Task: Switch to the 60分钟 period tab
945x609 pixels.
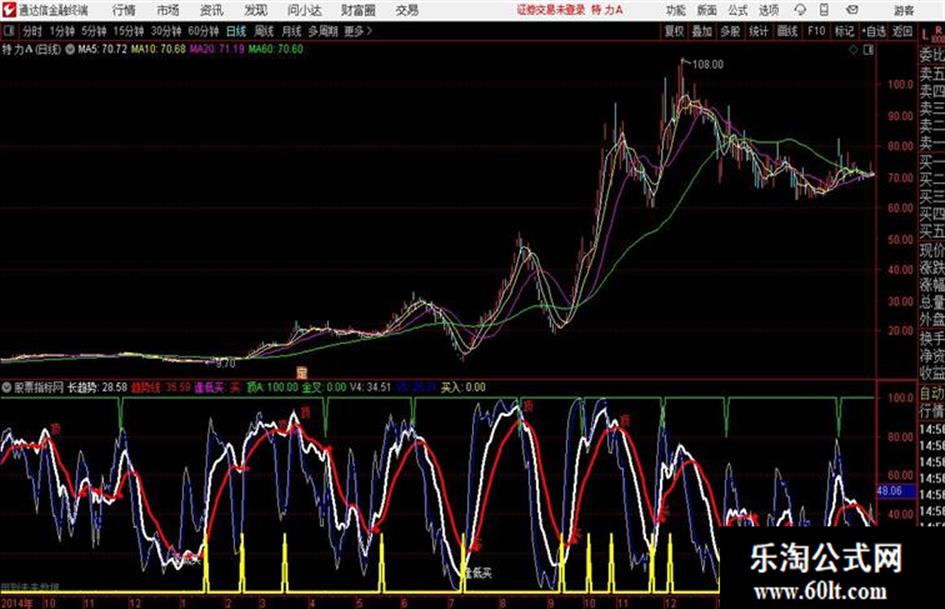Action: pyautogui.click(x=204, y=31)
